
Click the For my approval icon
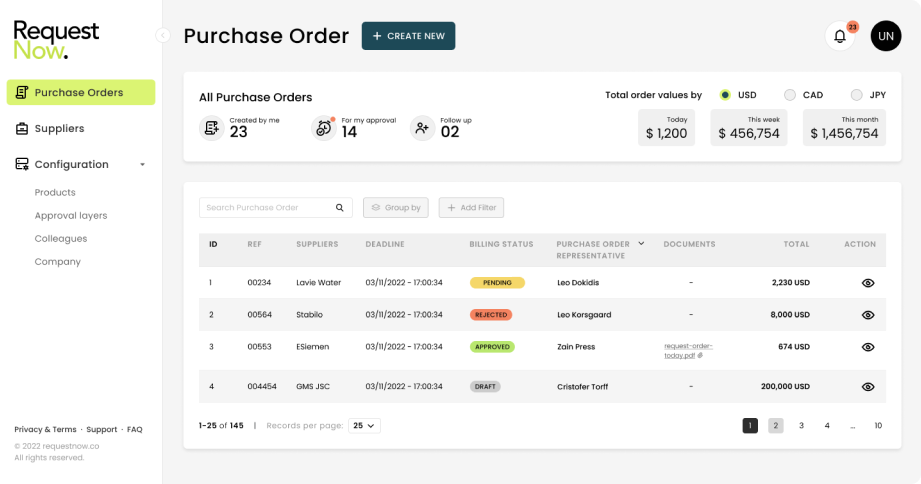(324, 127)
